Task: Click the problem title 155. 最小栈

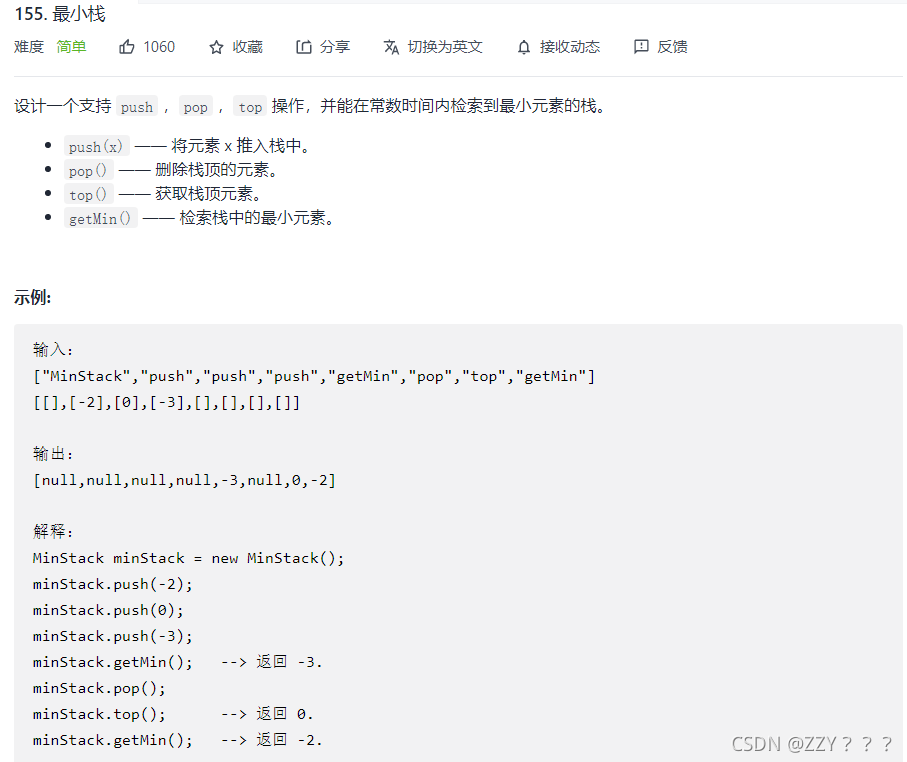Action: pyautogui.click(x=60, y=14)
